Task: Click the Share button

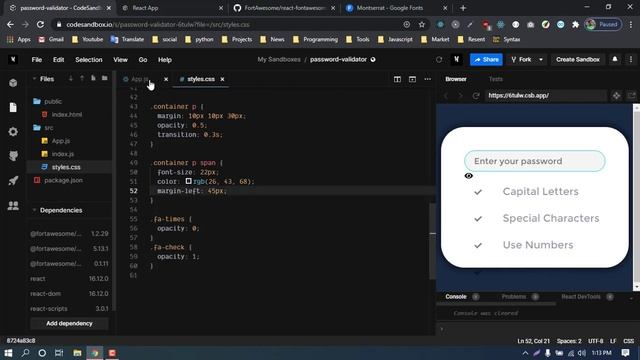Action: [x=486, y=60]
